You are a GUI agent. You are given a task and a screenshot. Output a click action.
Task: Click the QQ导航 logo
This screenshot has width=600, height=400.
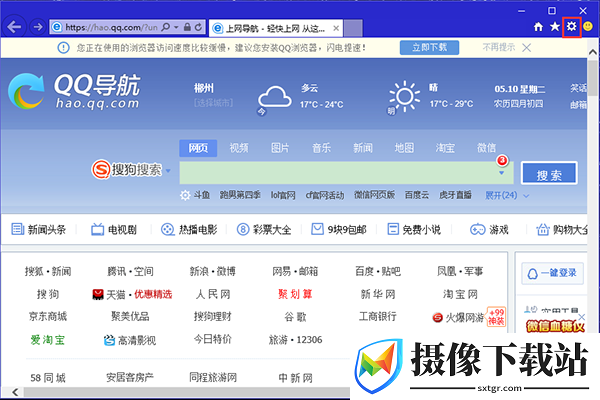pos(74,91)
